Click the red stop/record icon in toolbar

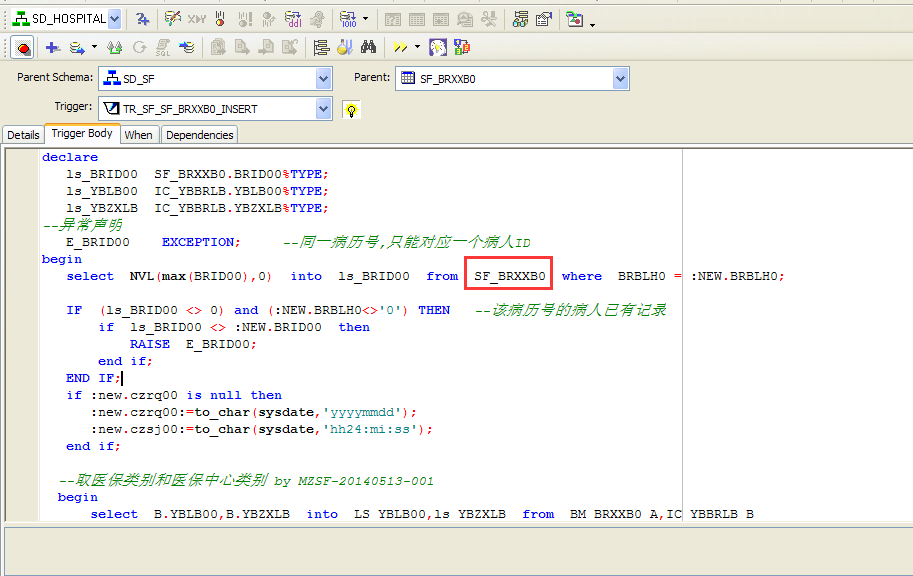point(23,47)
